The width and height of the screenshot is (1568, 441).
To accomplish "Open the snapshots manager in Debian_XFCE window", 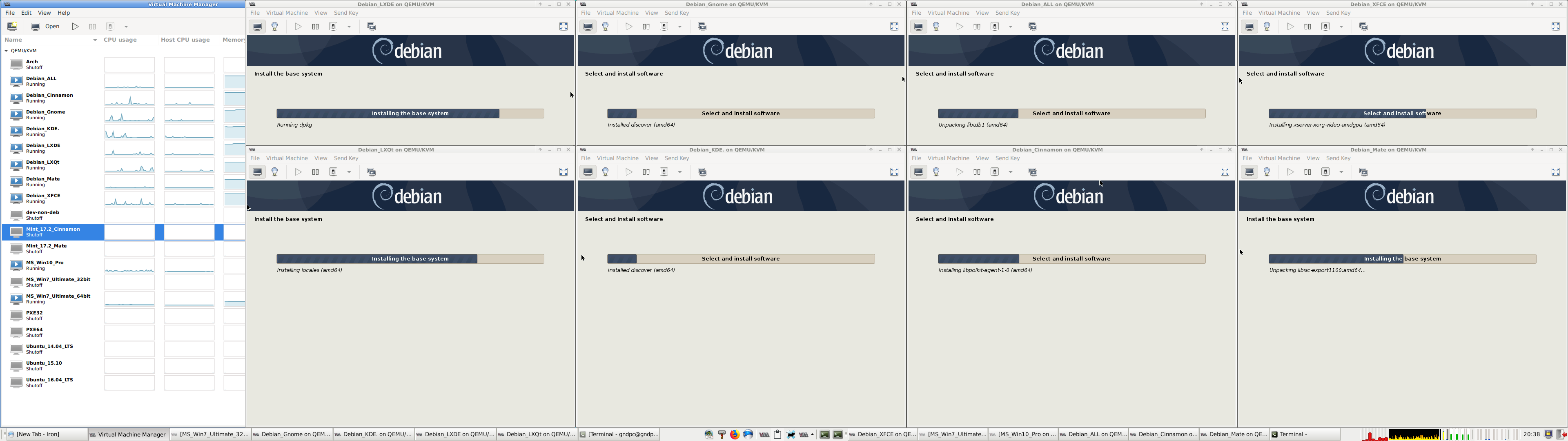I will 1363,26.
